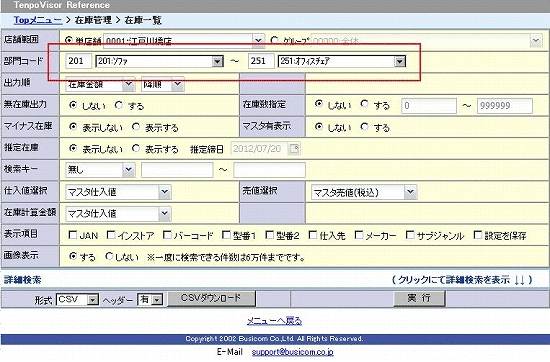Screen dimensions: 550x362
Task: Open the single-store dropdown showing 江戸川橋店
Action: [184, 41]
